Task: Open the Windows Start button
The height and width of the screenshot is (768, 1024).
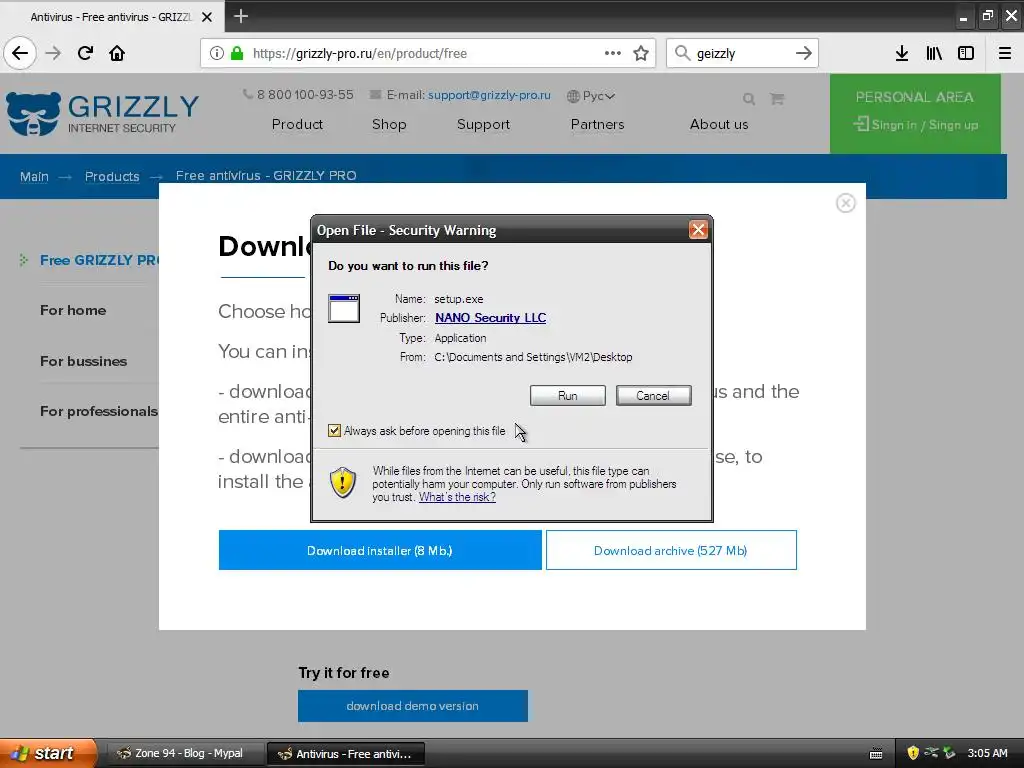Action: [48, 753]
